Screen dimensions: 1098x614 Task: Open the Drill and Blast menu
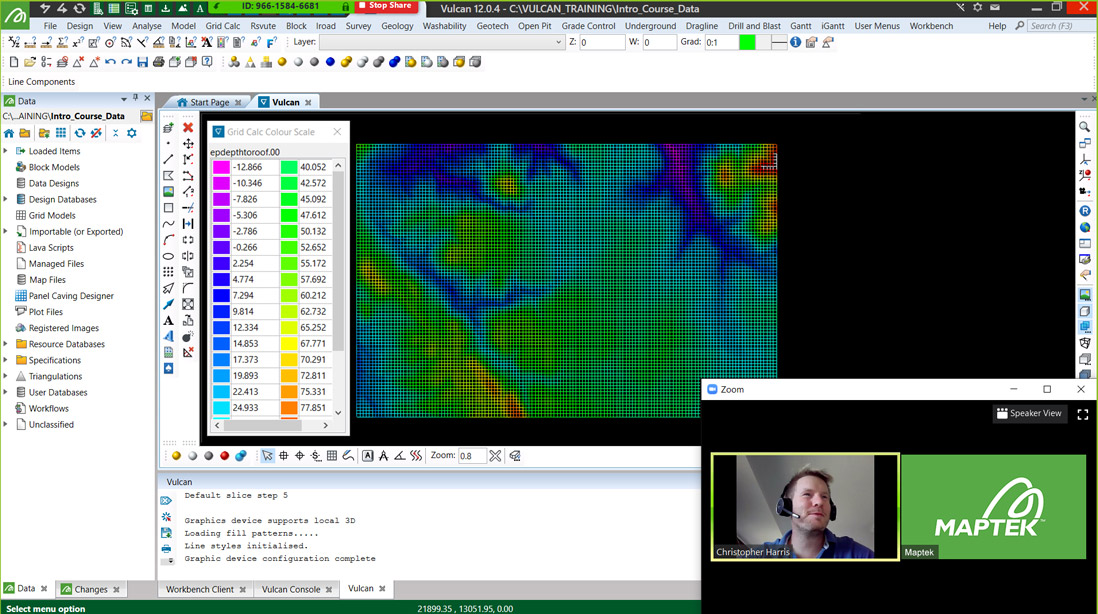[754, 26]
